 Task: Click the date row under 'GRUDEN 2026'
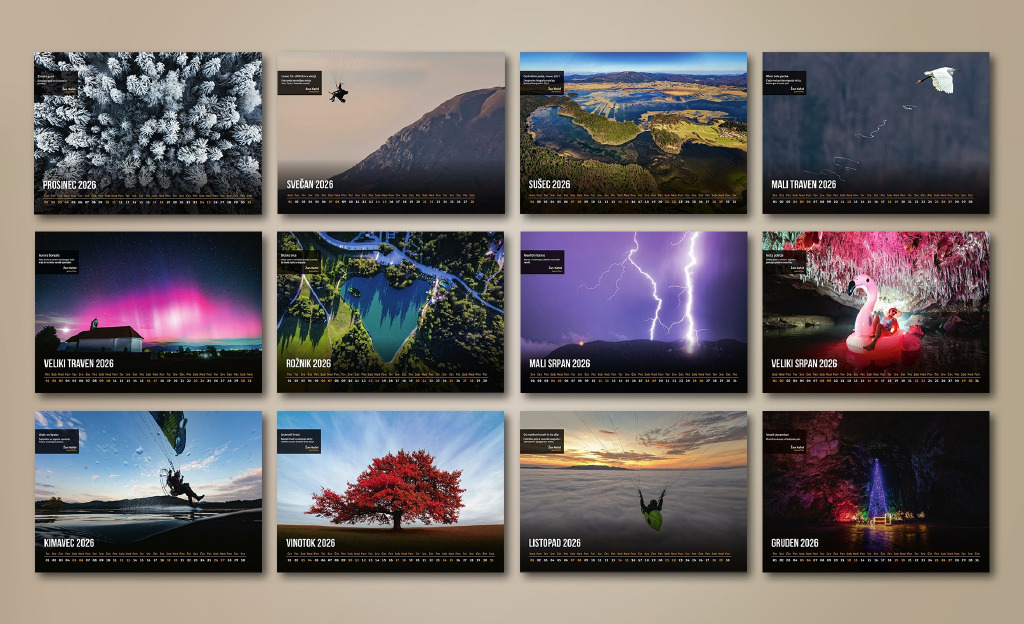pyautogui.click(x=875, y=560)
